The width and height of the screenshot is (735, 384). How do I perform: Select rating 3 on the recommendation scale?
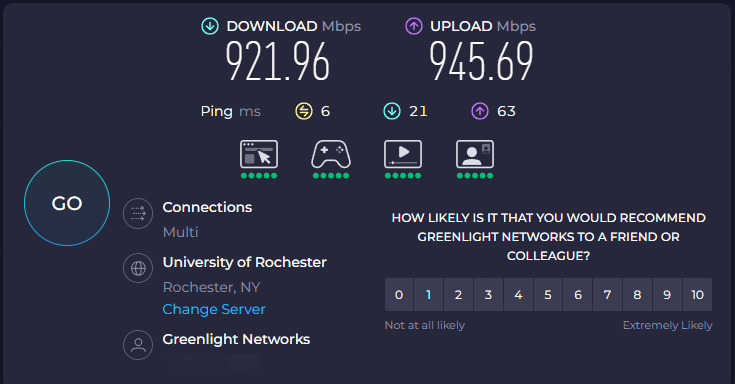(x=488, y=294)
